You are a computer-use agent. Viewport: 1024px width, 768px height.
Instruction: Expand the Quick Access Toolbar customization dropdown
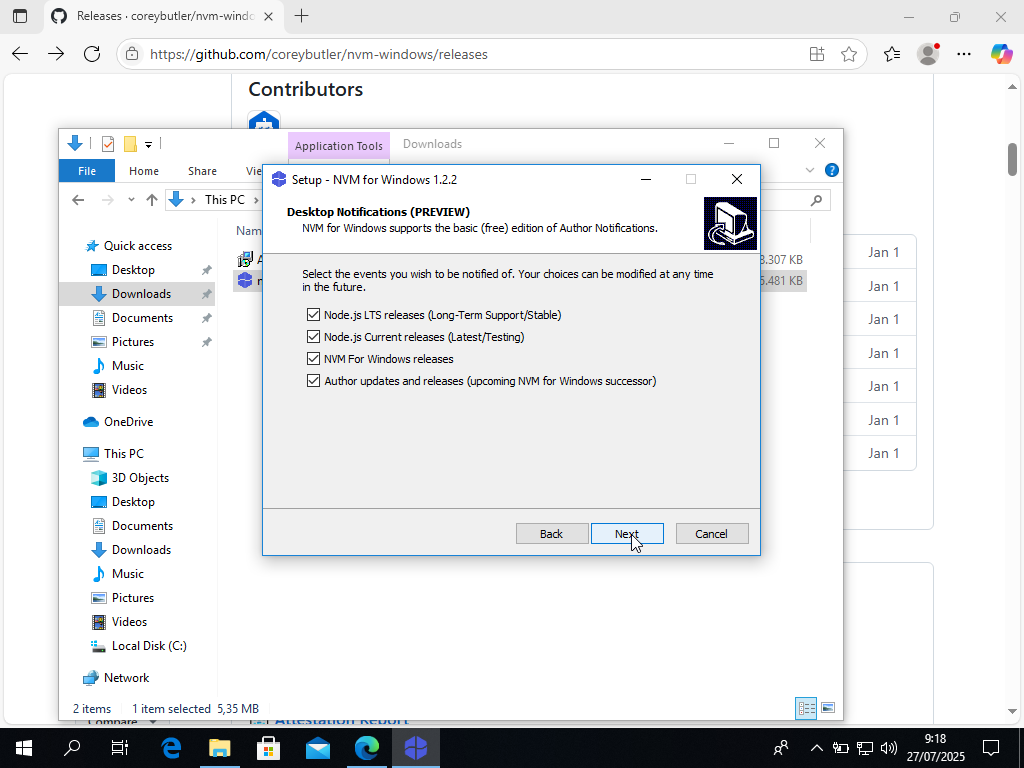pyautogui.click(x=148, y=143)
